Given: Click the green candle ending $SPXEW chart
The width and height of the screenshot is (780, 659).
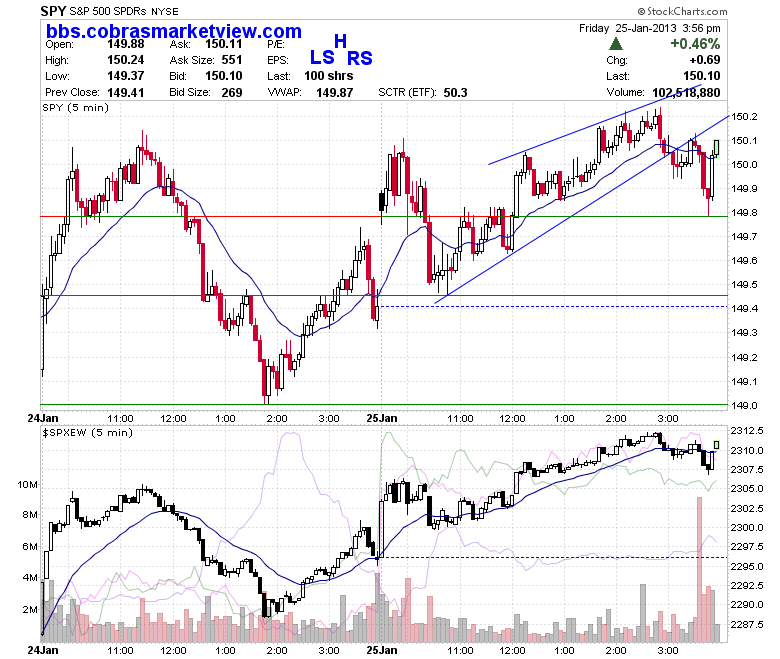Looking at the screenshot, I should tap(716, 445).
